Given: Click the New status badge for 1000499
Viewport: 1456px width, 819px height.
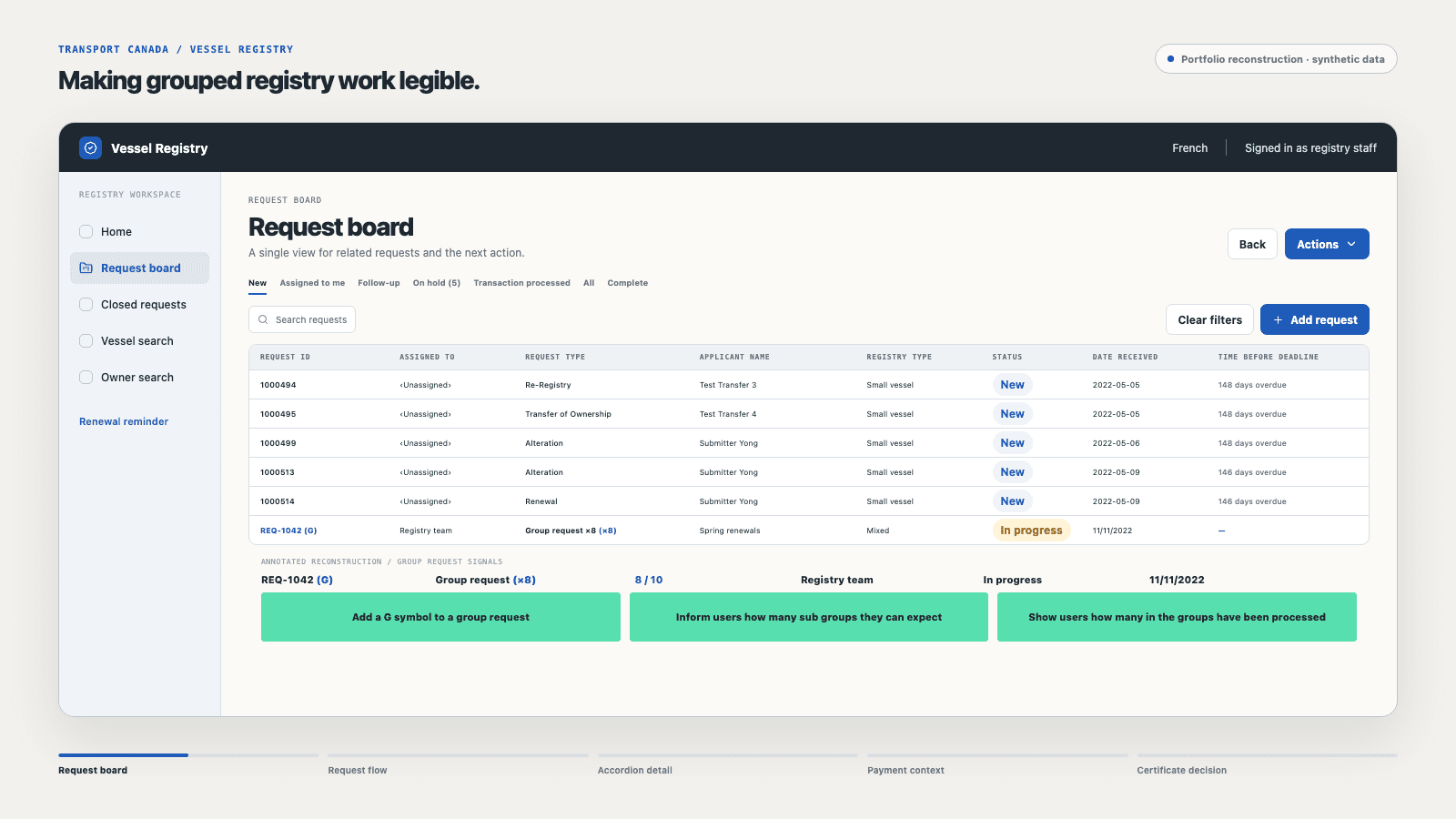Looking at the screenshot, I should coord(1012,443).
